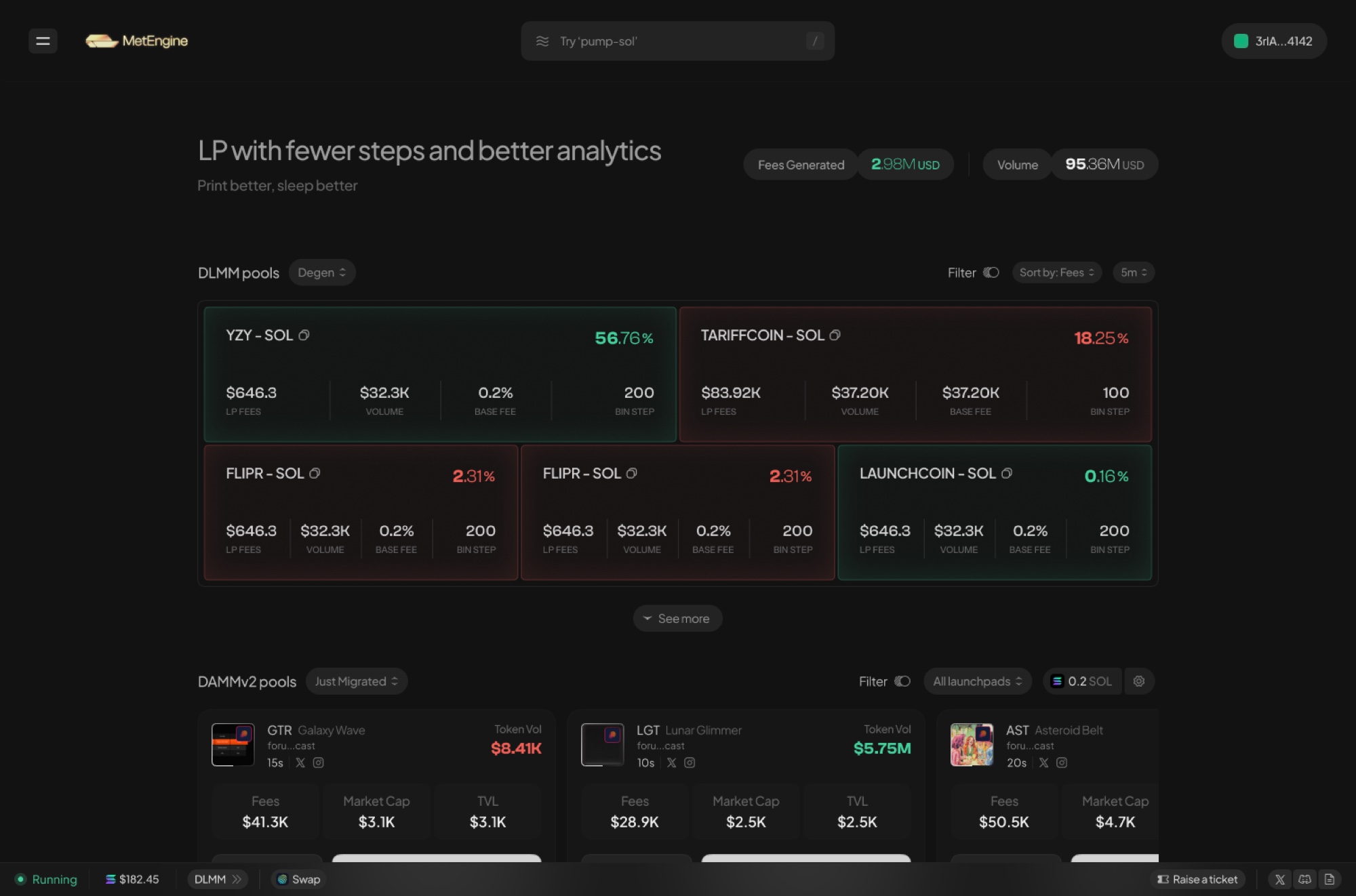The width and height of the screenshot is (1356, 896).
Task: Open the Instagram link on the LGT card
Action: tap(690, 762)
